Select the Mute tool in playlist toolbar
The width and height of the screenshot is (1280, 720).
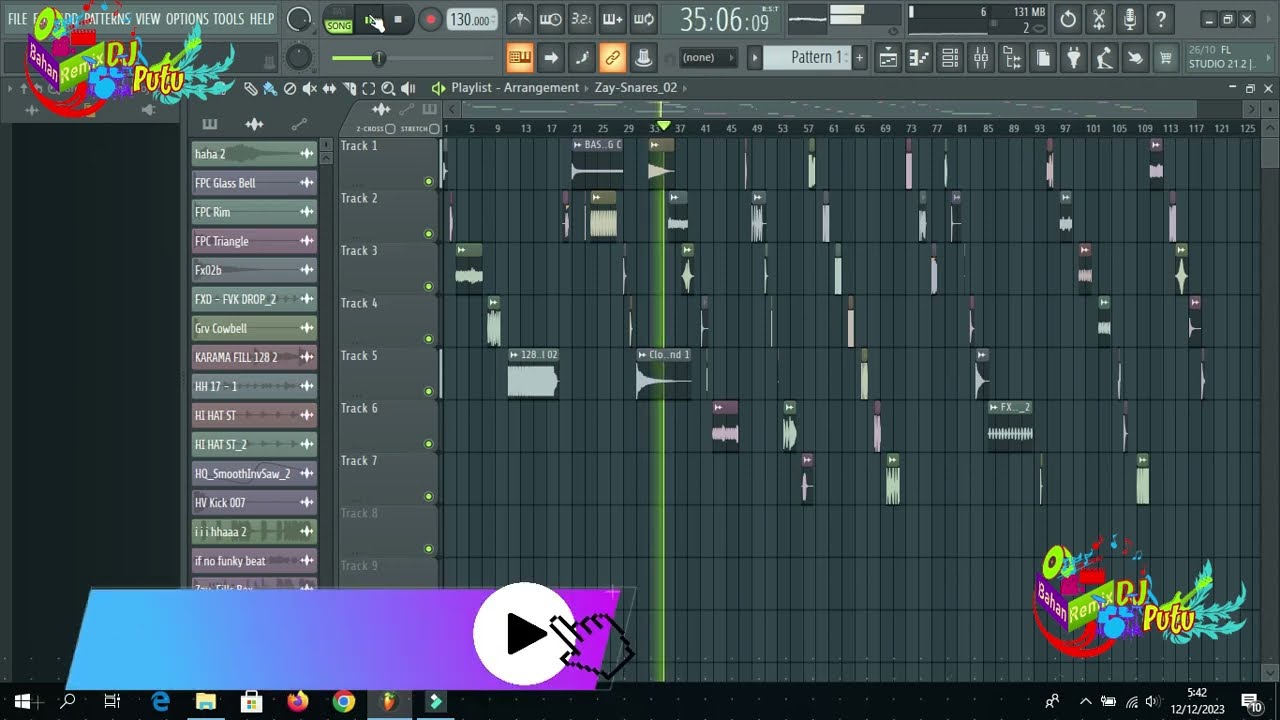click(x=310, y=89)
